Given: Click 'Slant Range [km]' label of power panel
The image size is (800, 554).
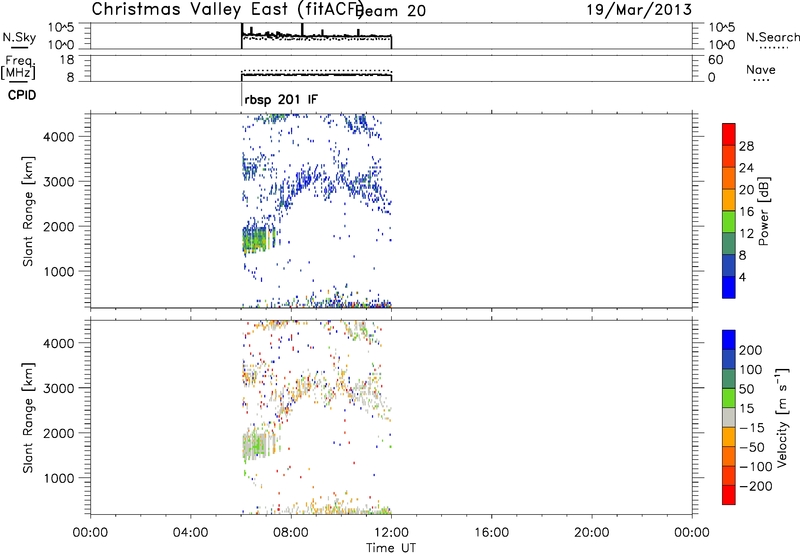Looking at the screenshot, I should (x=28, y=211).
